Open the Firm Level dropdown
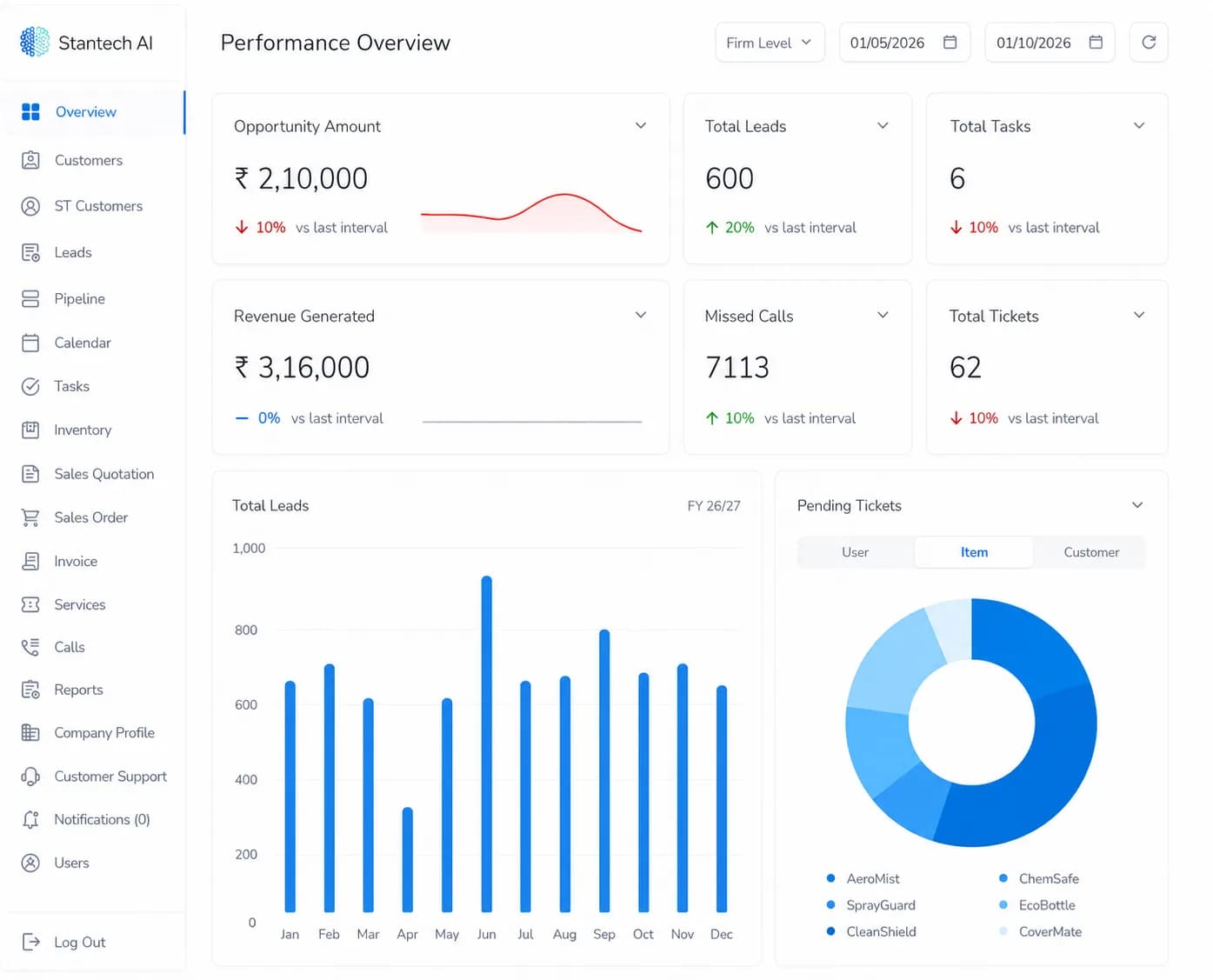Screen dimensions: 1213x980 (x=770, y=43)
